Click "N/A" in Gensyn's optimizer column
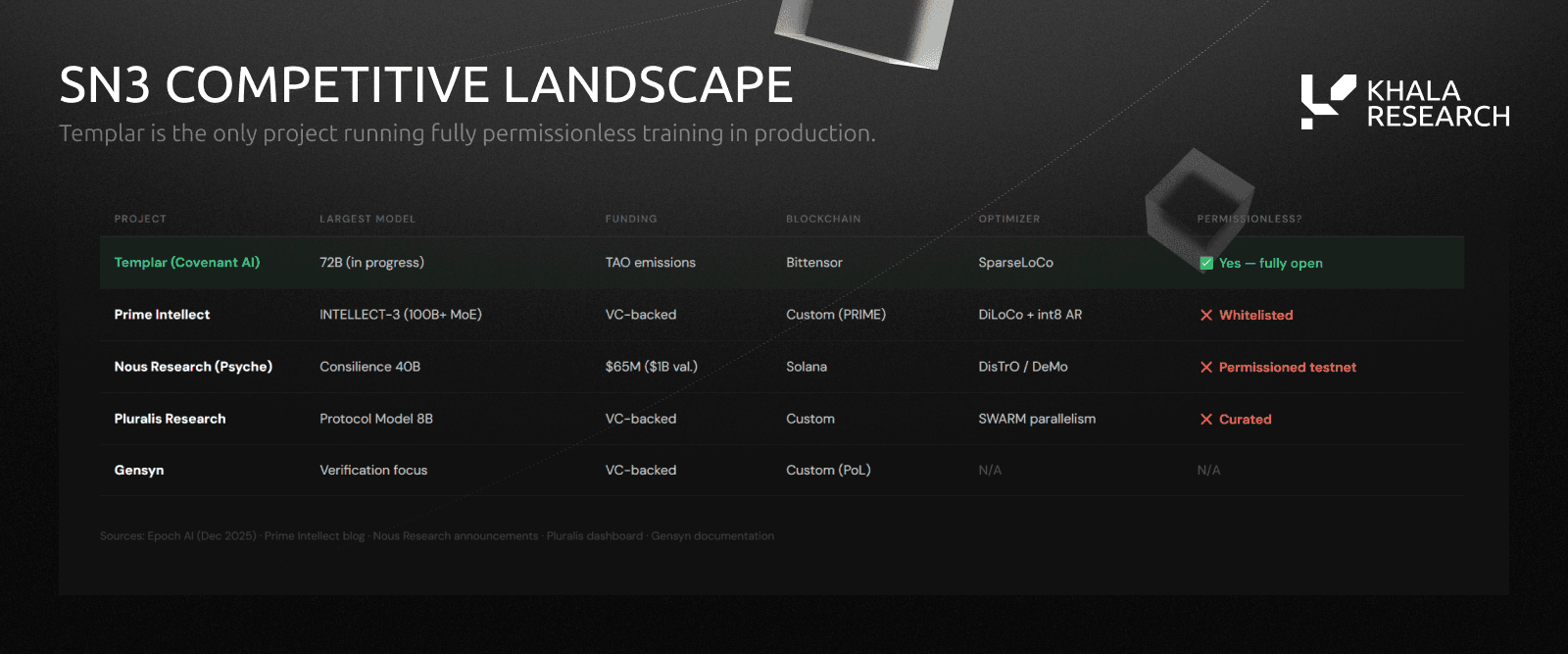Image resolution: width=1568 pixels, height=654 pixels. point(990,470)
